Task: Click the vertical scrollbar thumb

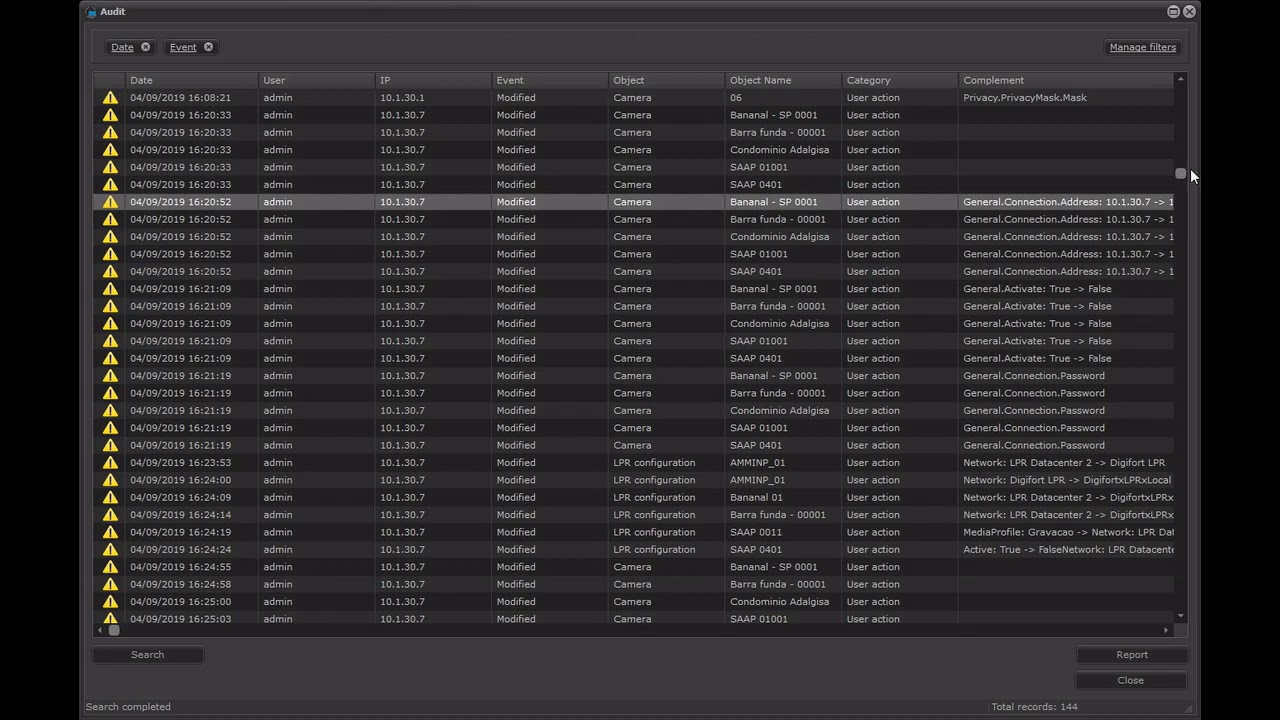Action: (x=1181, y=174)
